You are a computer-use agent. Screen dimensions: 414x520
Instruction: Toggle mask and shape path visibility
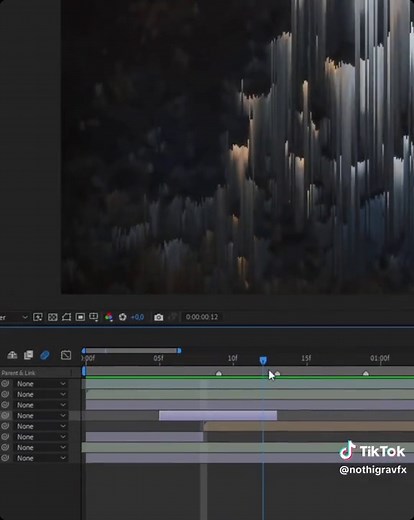[x=66, y=317]
